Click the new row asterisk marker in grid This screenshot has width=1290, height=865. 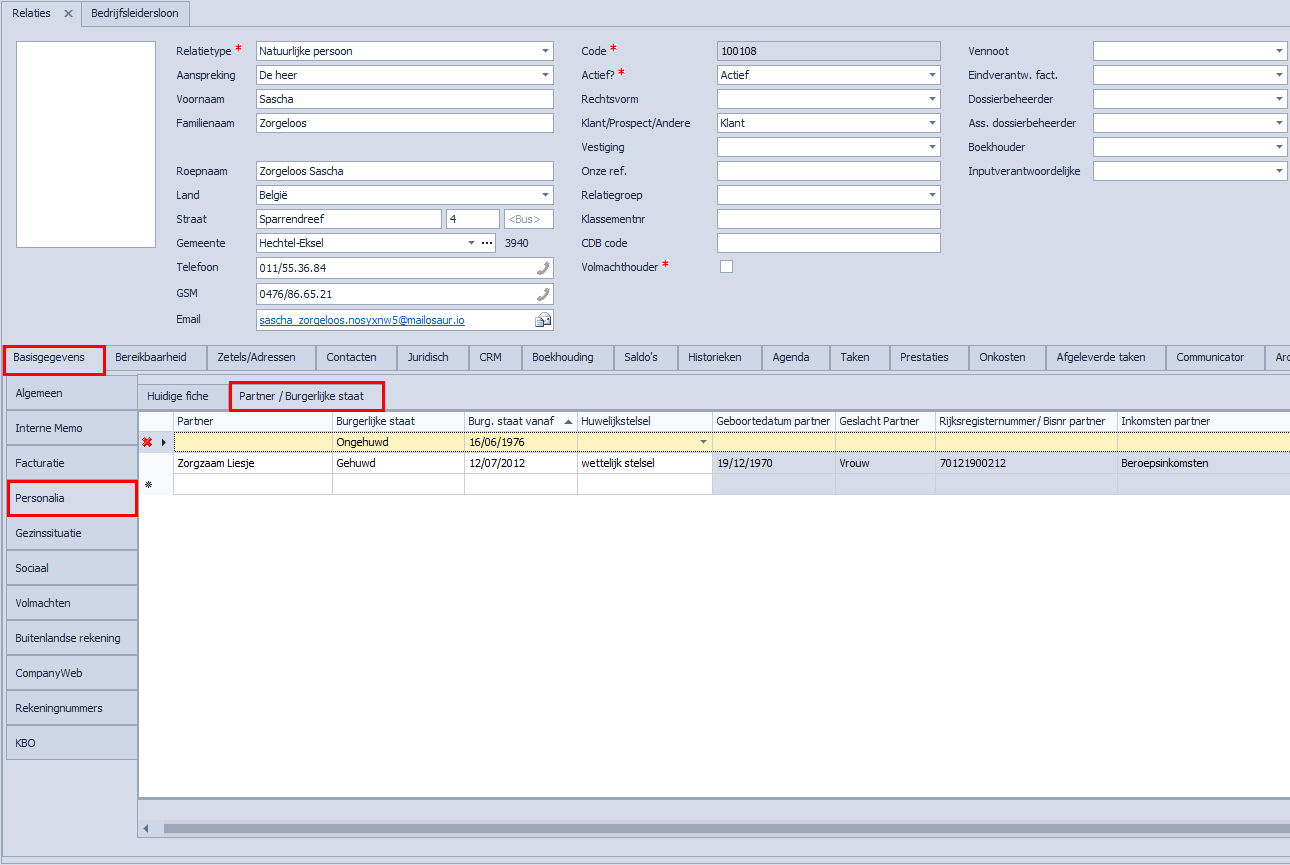point(148,485)
